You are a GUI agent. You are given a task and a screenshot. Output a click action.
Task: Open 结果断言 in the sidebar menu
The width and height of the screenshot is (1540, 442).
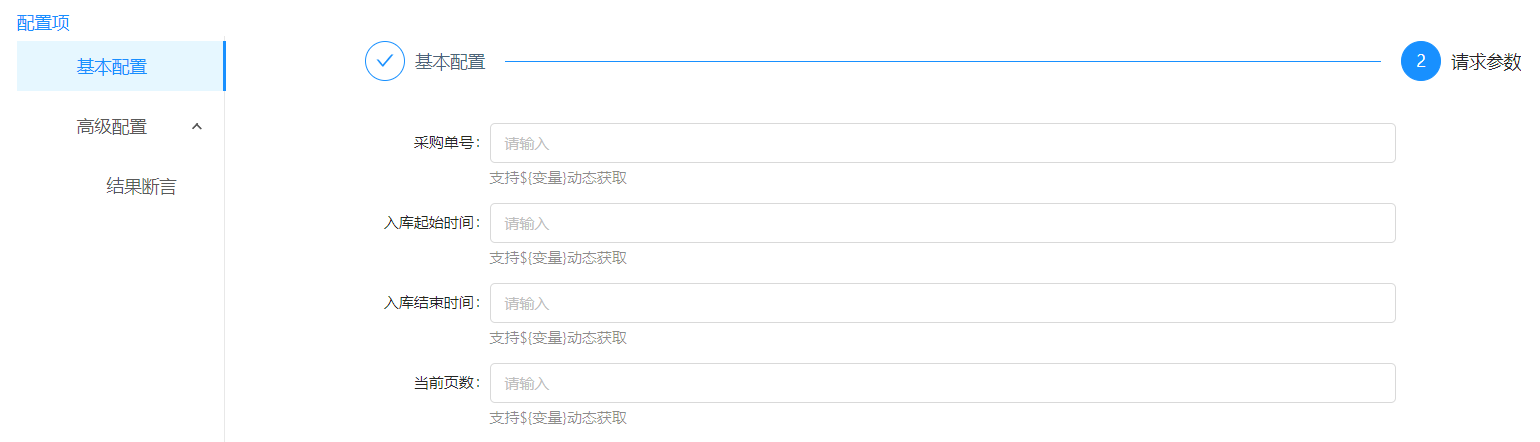(141, 187)
